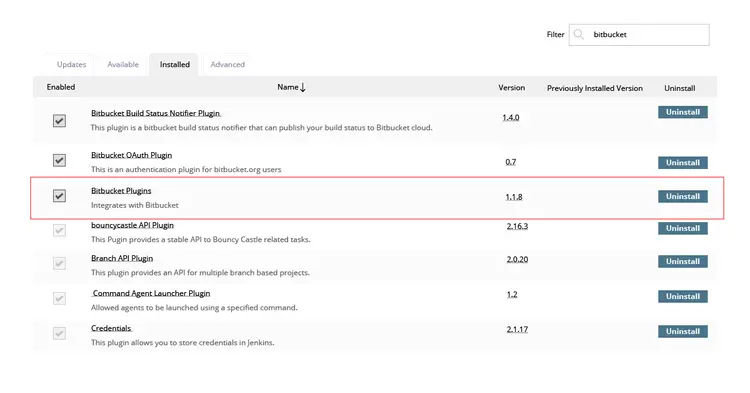Switch to the Available tab
750x393 pixels.
click(x=123, y=65)
